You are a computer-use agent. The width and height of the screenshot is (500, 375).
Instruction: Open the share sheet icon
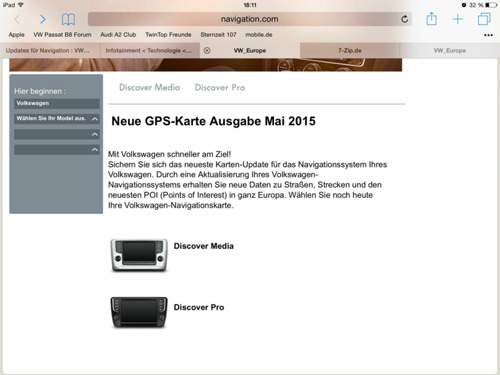tap(431, 19)
